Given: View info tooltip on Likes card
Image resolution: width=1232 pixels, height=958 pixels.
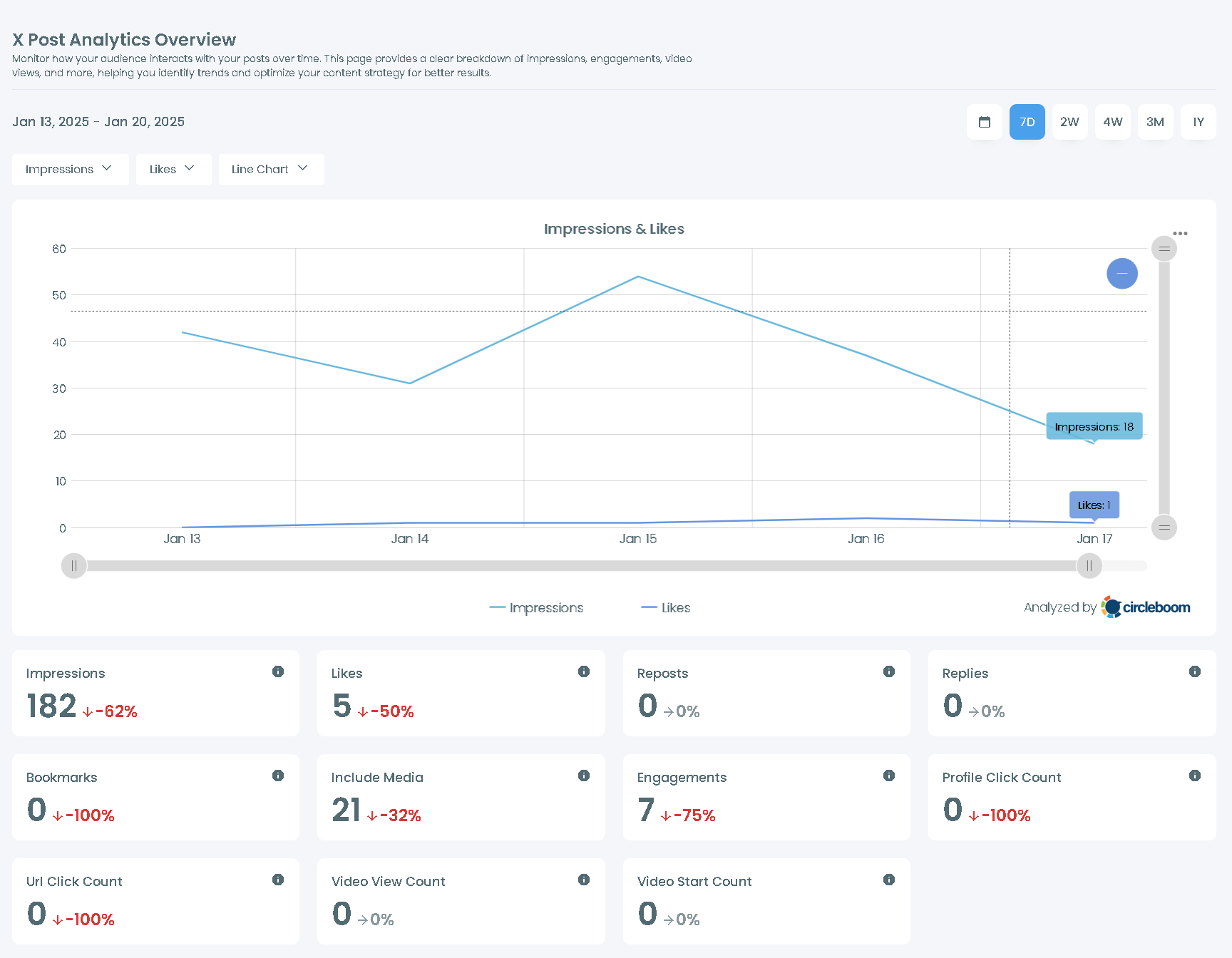Looking at the screenshot, I should point(583,671).
